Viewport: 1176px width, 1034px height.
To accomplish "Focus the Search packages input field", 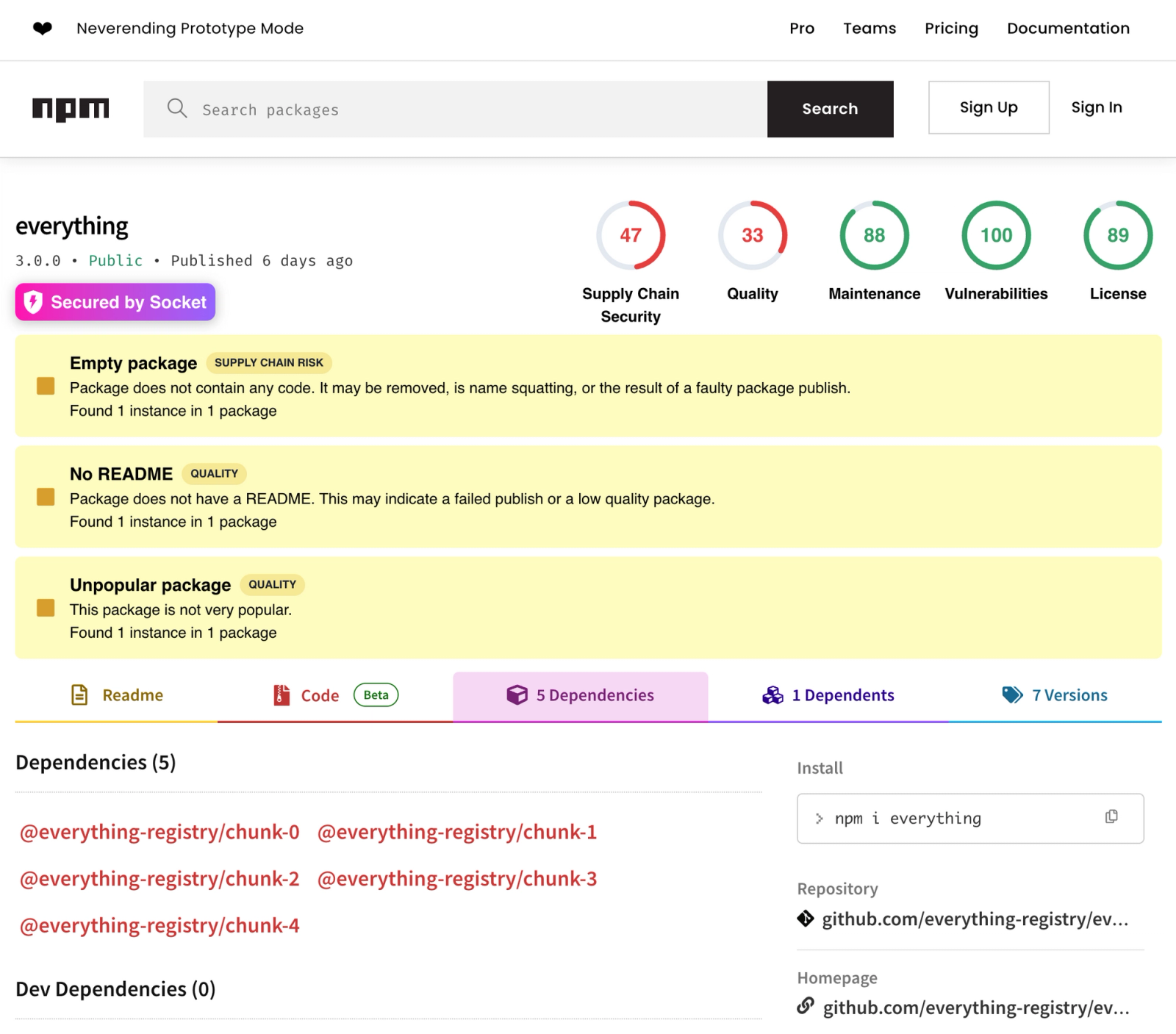I will [456, 109].
